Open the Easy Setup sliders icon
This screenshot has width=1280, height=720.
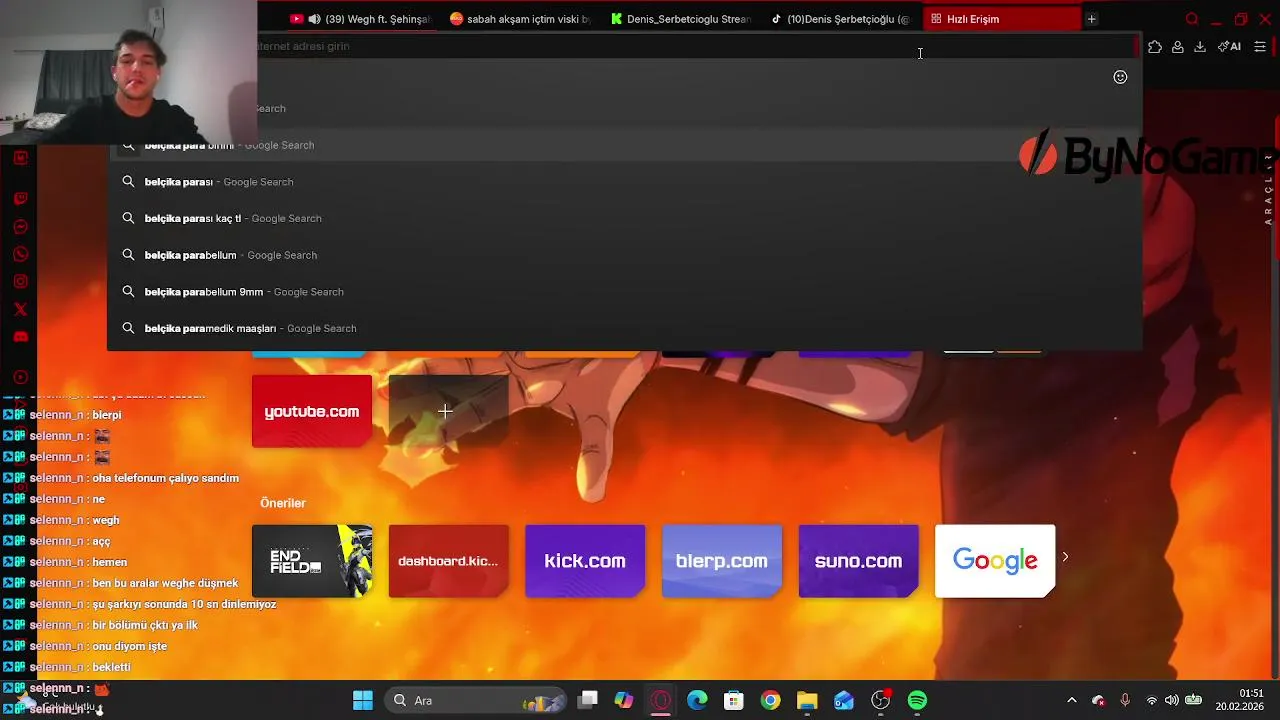[1260, 46]
